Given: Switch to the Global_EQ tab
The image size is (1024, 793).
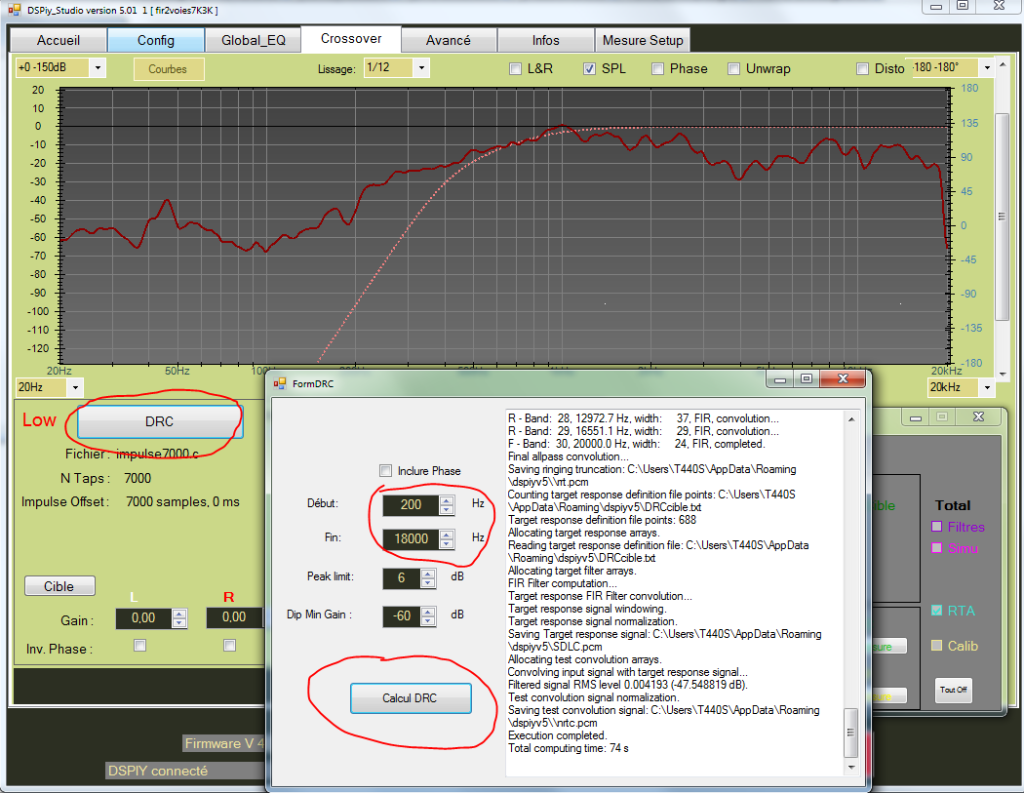Looking at the screenshot, I should (247, 41).
